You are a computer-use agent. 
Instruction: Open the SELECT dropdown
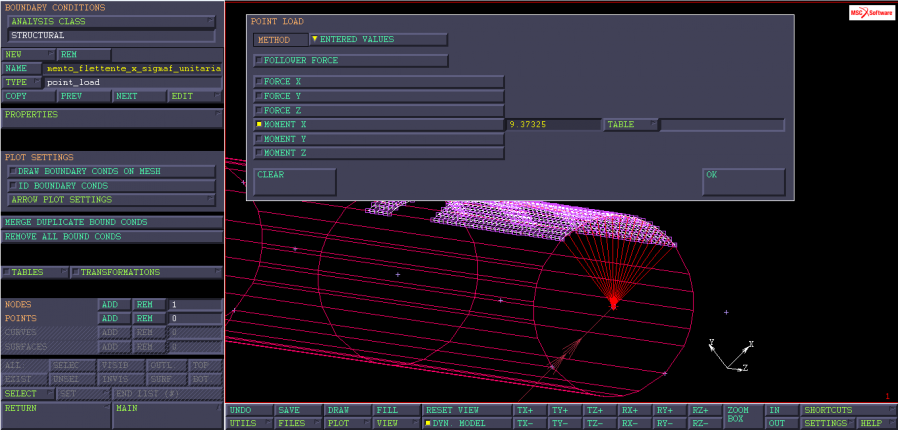(x=29, y=394)
